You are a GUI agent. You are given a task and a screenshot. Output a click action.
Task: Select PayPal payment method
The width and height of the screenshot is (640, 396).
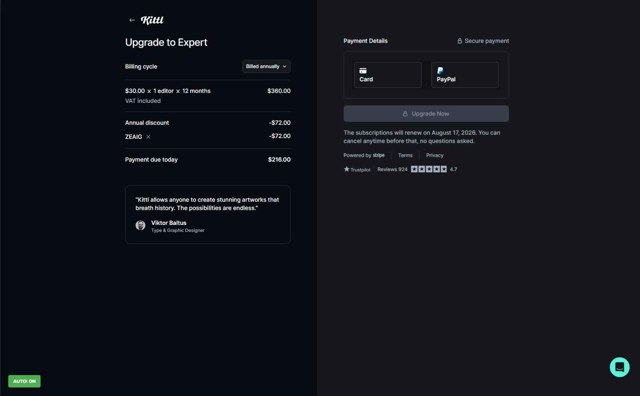(x=465, y=75)
